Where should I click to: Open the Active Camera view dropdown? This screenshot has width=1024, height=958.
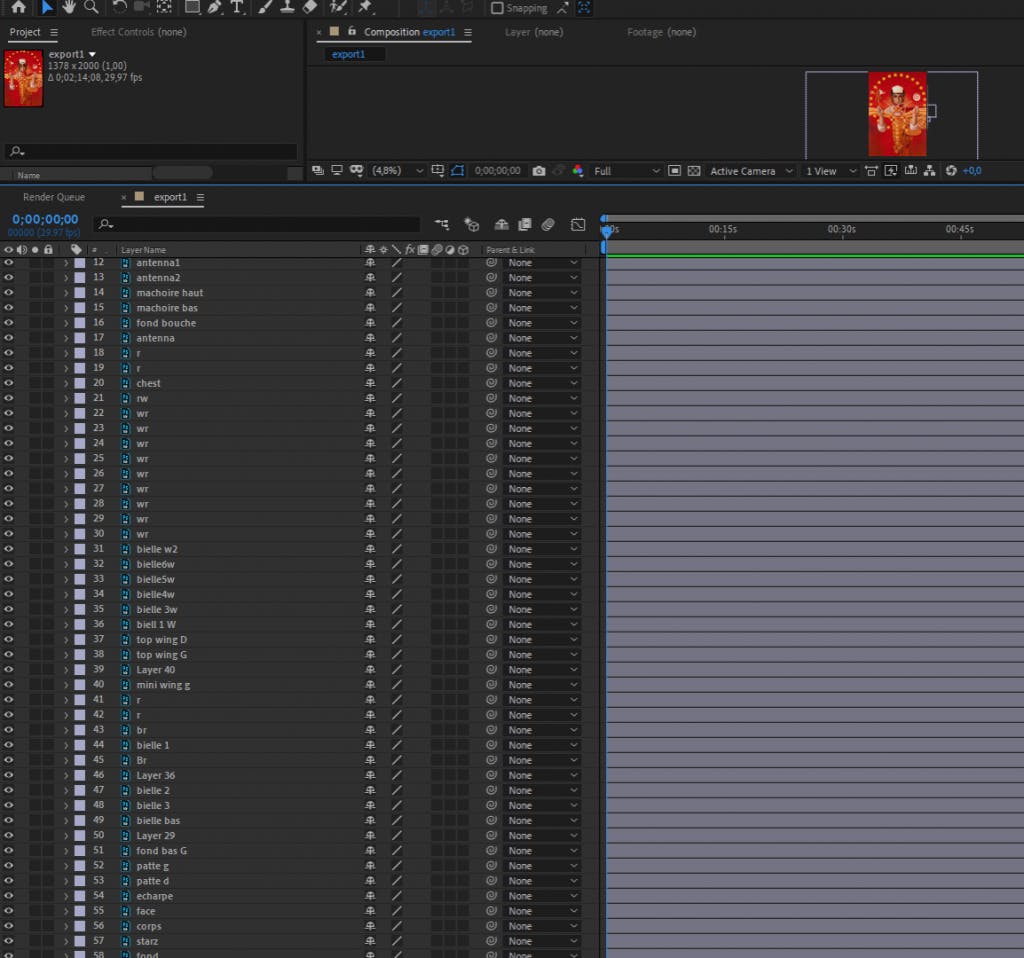pos(751,171)
